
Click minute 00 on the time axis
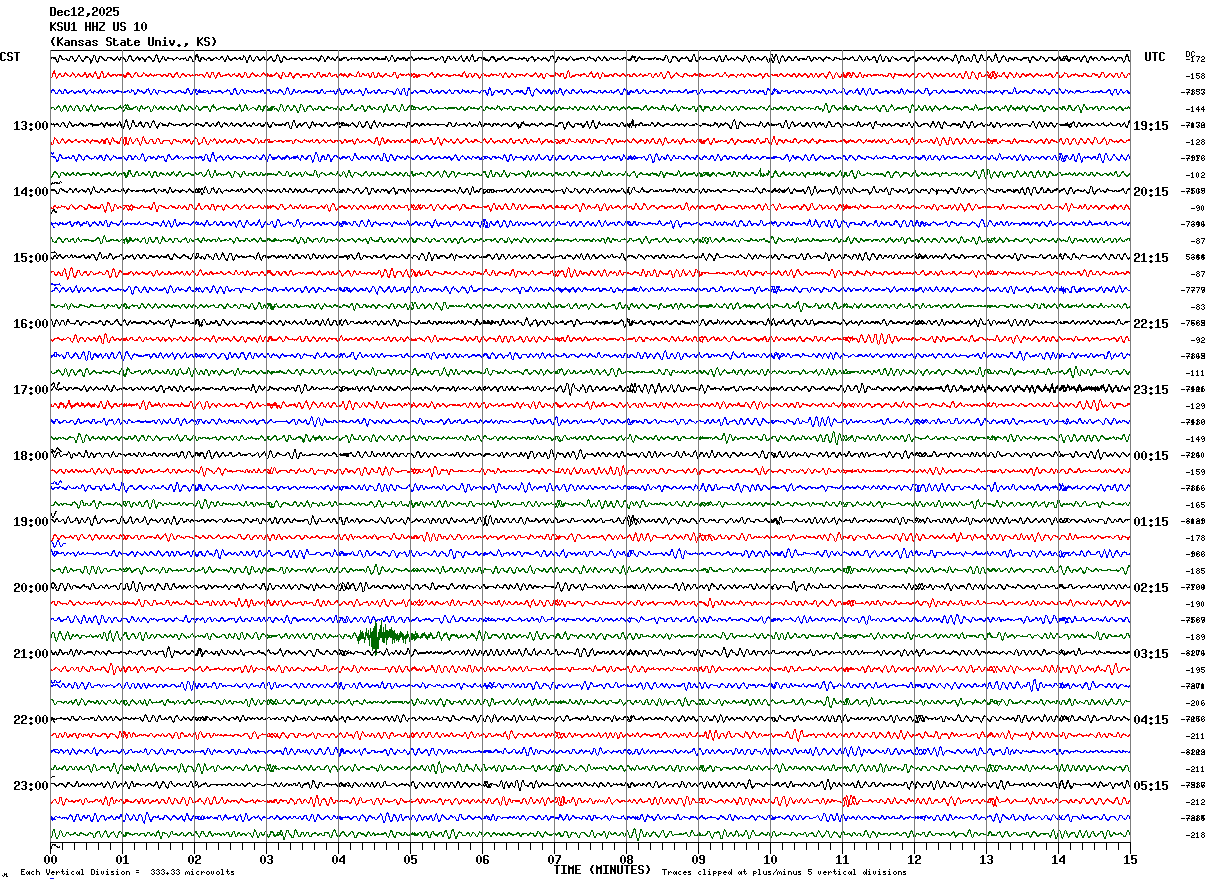point(51,859)
